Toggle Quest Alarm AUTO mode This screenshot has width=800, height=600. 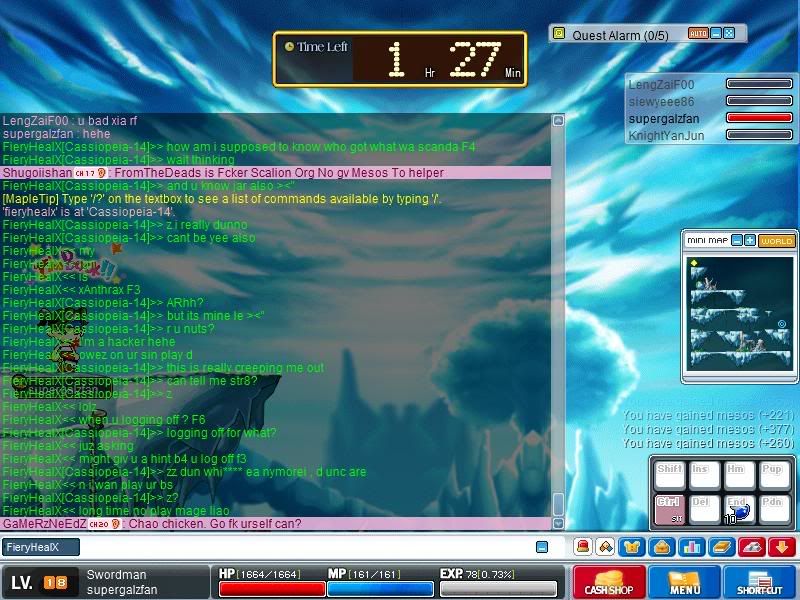point(698,34)
